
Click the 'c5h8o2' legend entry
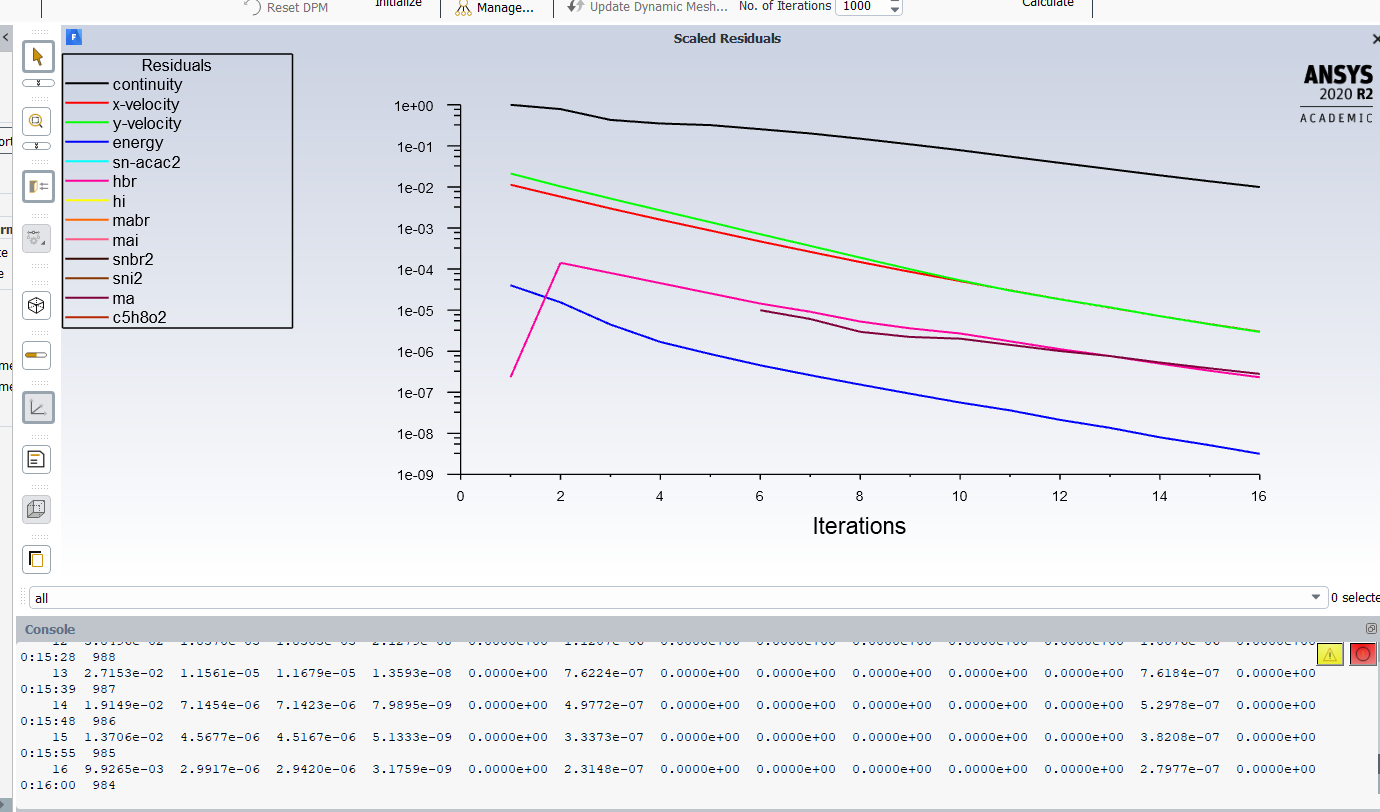click(140, 318)
